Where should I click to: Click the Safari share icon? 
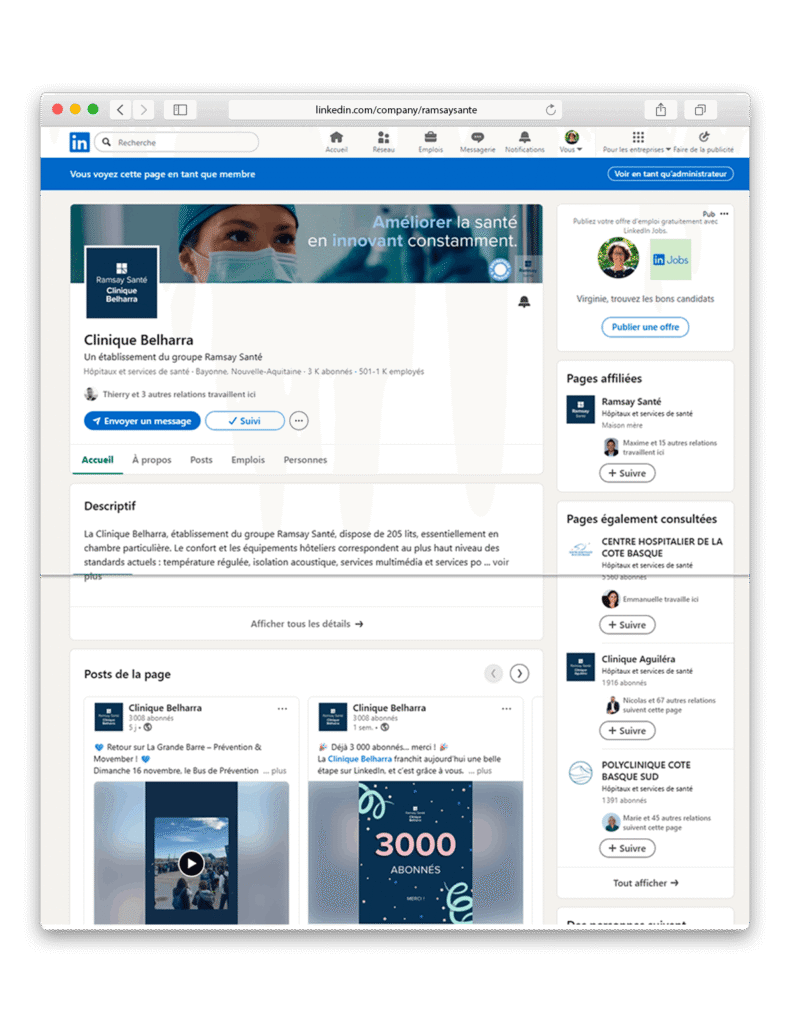[661, 110]
